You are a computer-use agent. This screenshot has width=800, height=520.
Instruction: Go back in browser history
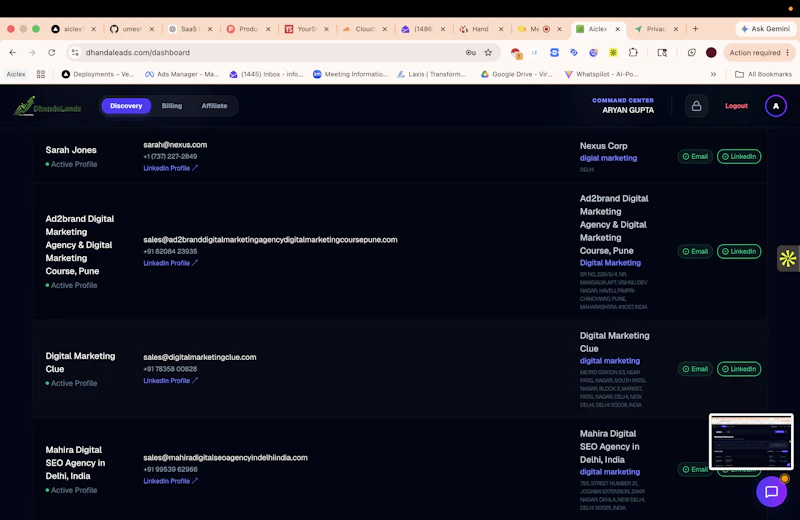[13, 53]
